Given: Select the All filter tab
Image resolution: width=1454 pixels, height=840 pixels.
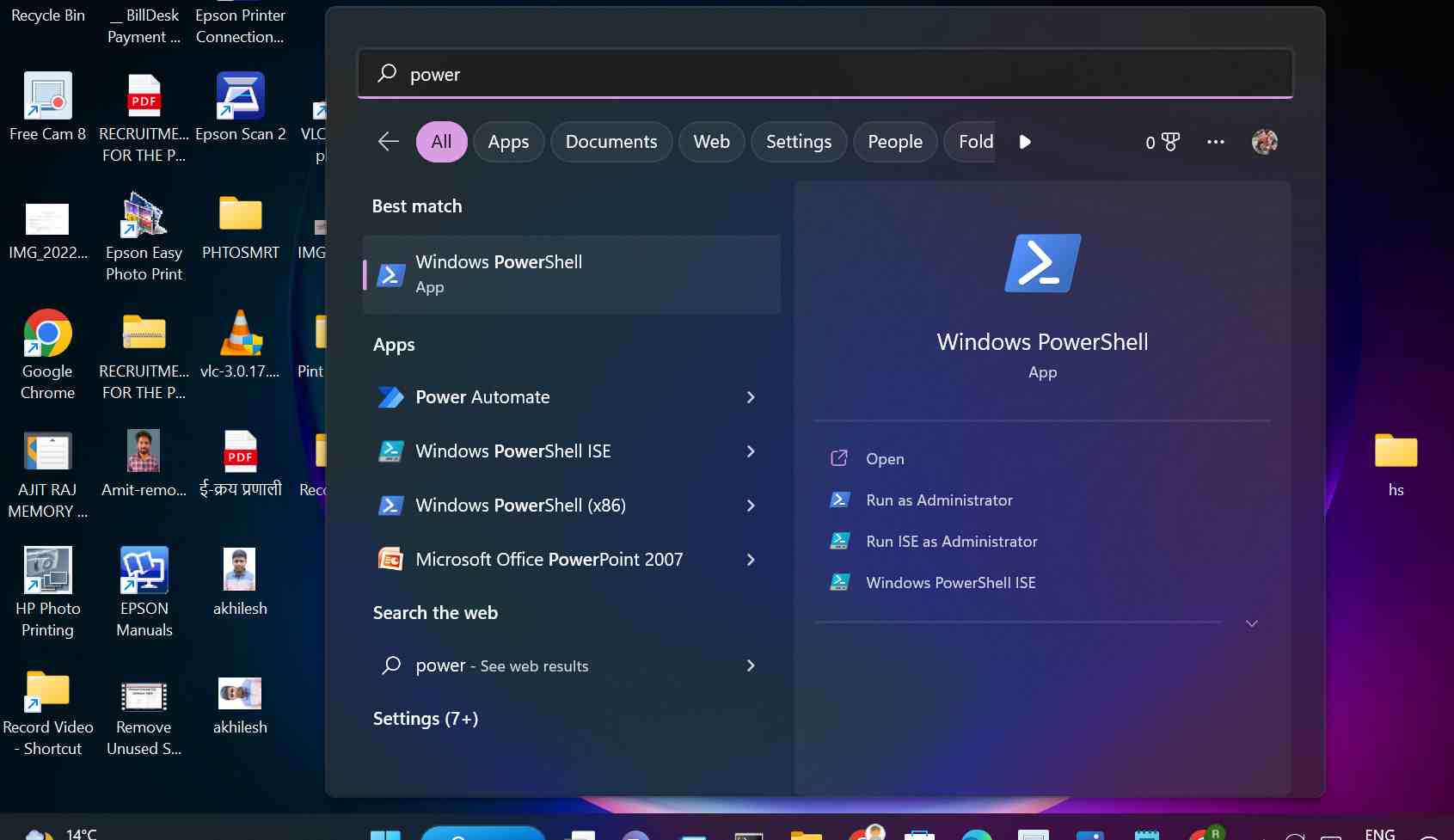Looking at the screenshot, I should (x=441, y=142).
